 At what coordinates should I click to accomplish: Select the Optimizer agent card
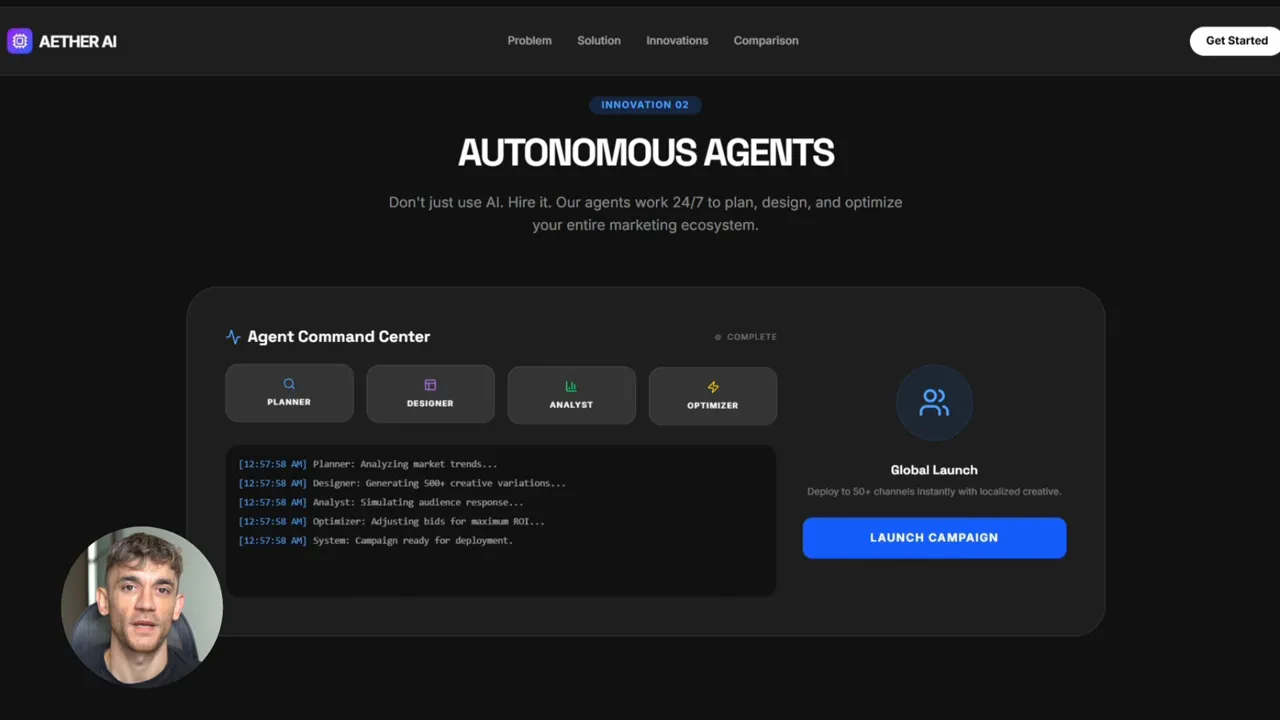point(712,396)
